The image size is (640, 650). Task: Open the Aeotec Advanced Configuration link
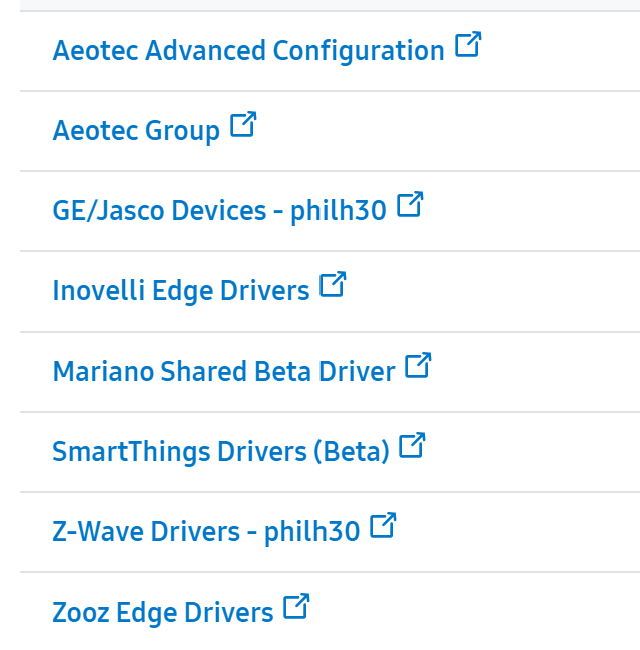(248, 50)
